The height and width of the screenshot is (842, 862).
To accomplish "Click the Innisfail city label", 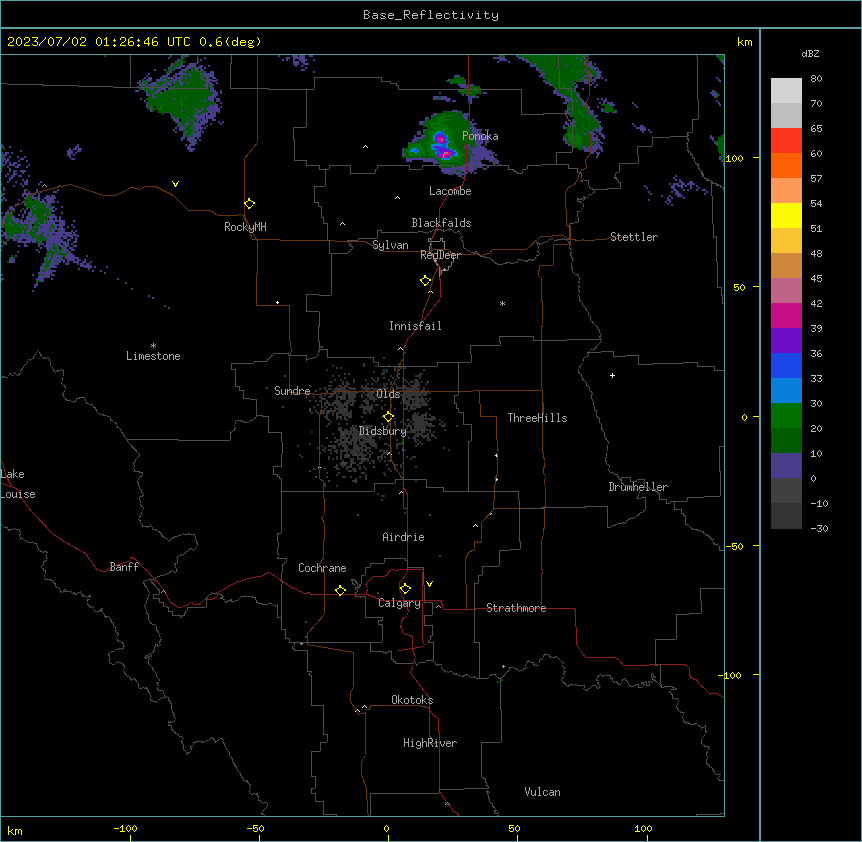I will coord(415,326).
